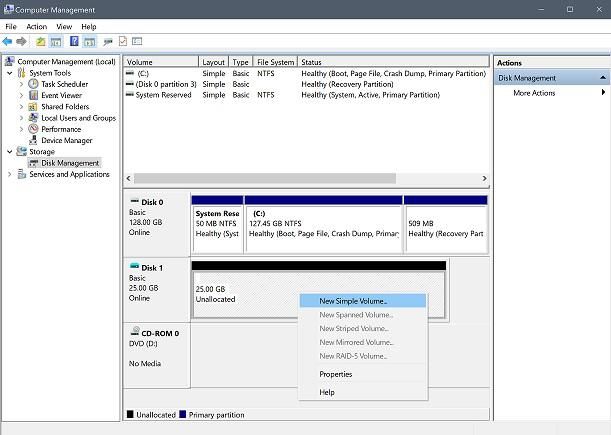Collapse the Storage tree node

pos(9,152)
